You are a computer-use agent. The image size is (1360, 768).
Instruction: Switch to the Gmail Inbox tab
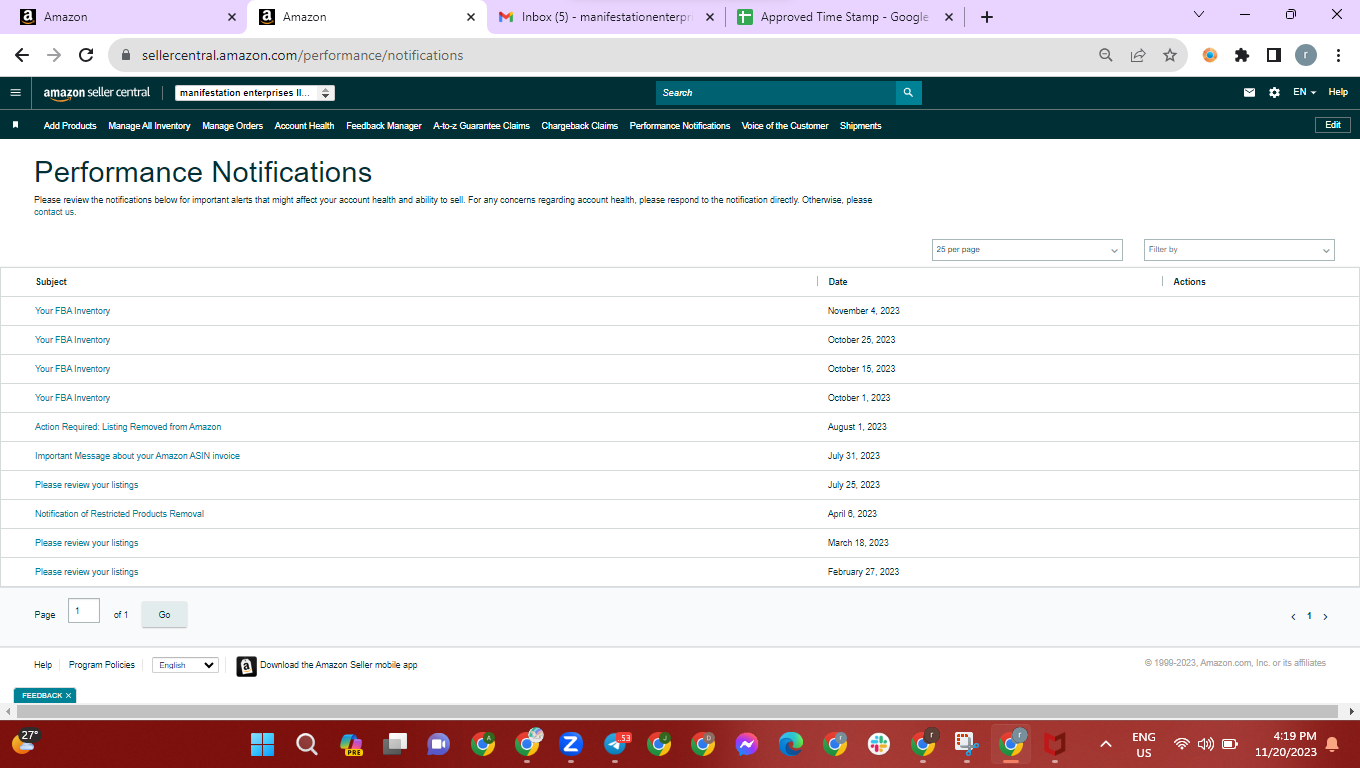605,17
